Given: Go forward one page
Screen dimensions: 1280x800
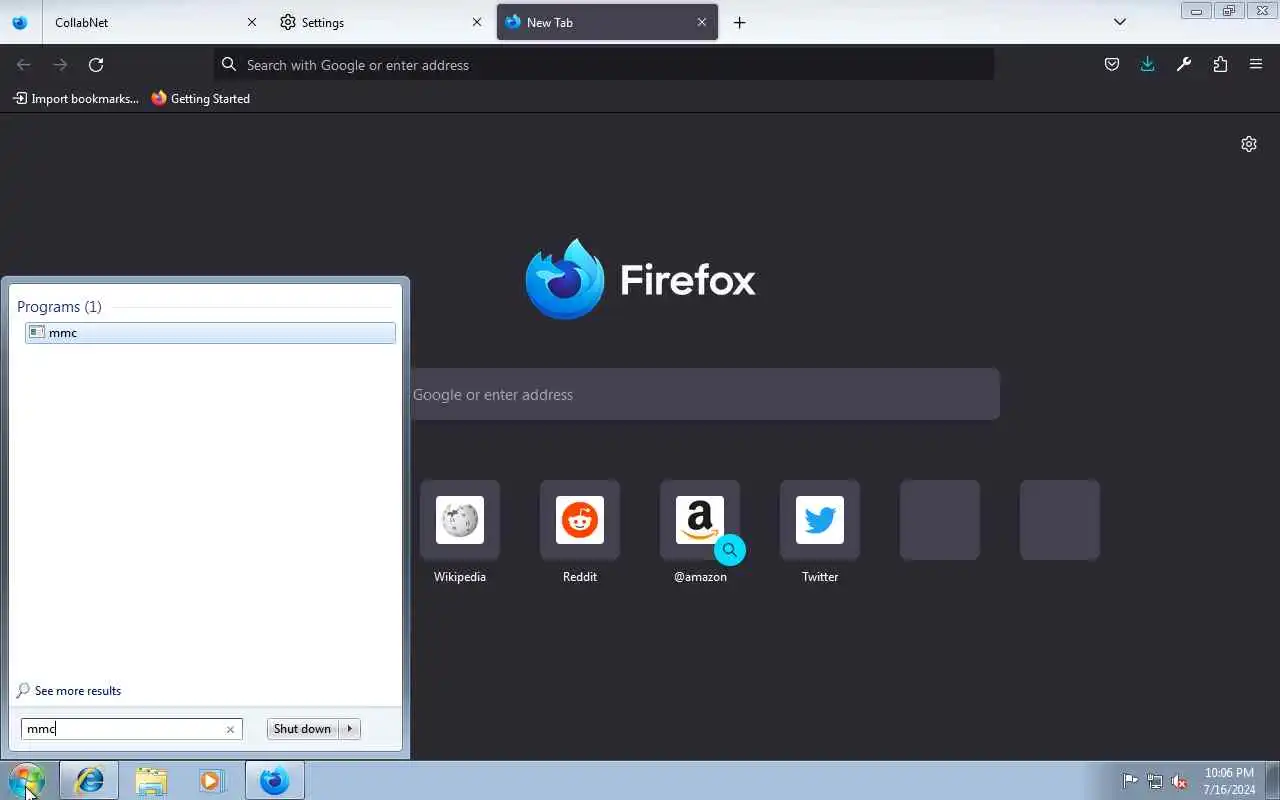Looking at the screenshot, I should [x=60, y=65].
